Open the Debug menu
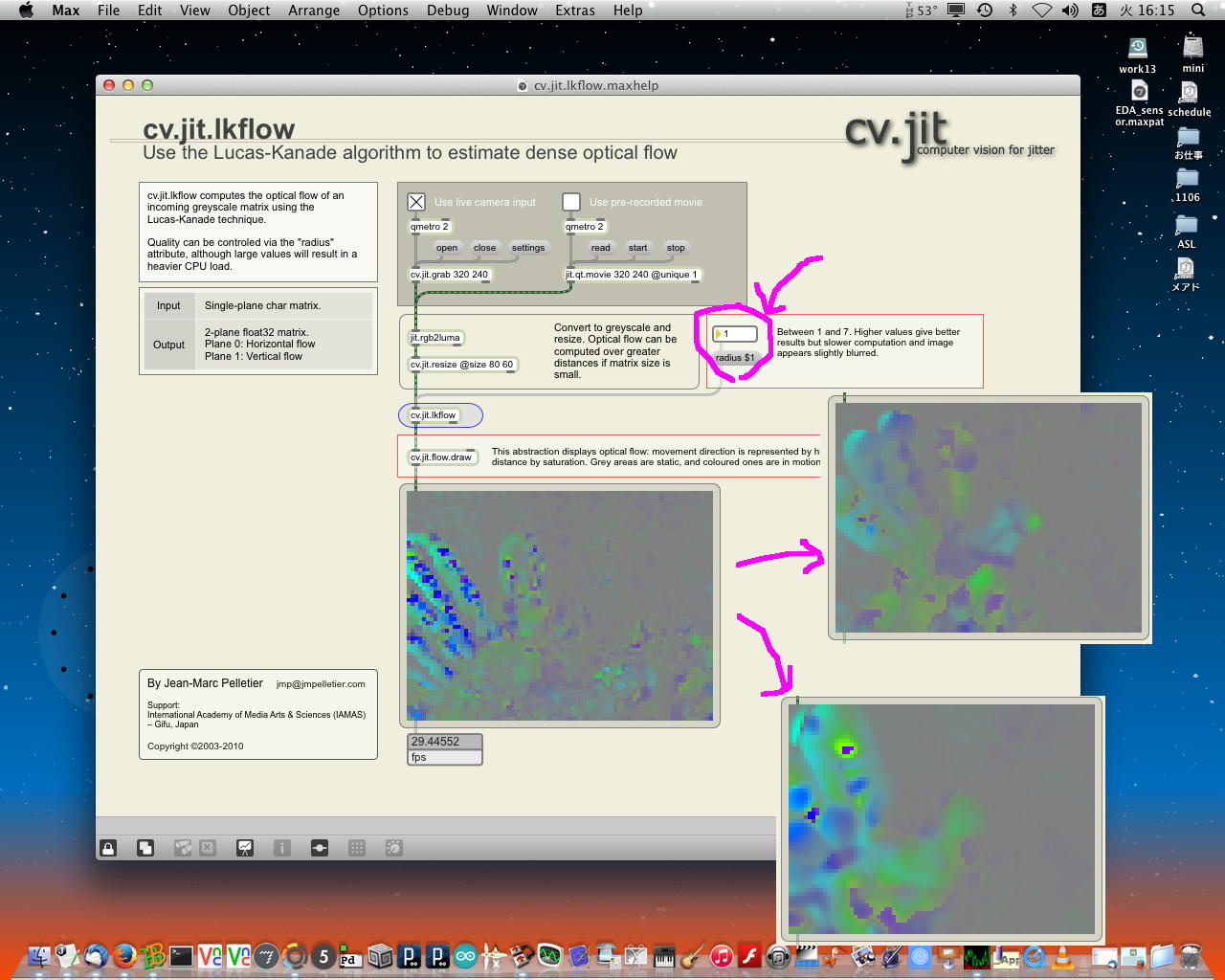1225x980 pixels. coord(448,11)
